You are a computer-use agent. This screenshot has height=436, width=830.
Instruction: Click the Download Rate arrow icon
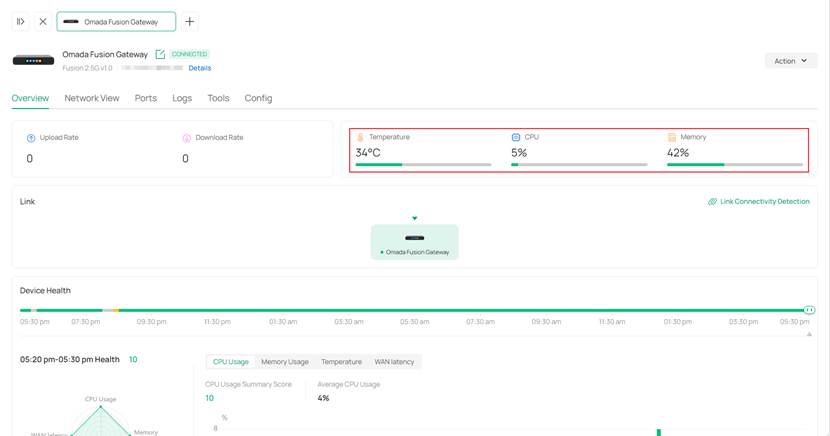(x=186, y=138)
